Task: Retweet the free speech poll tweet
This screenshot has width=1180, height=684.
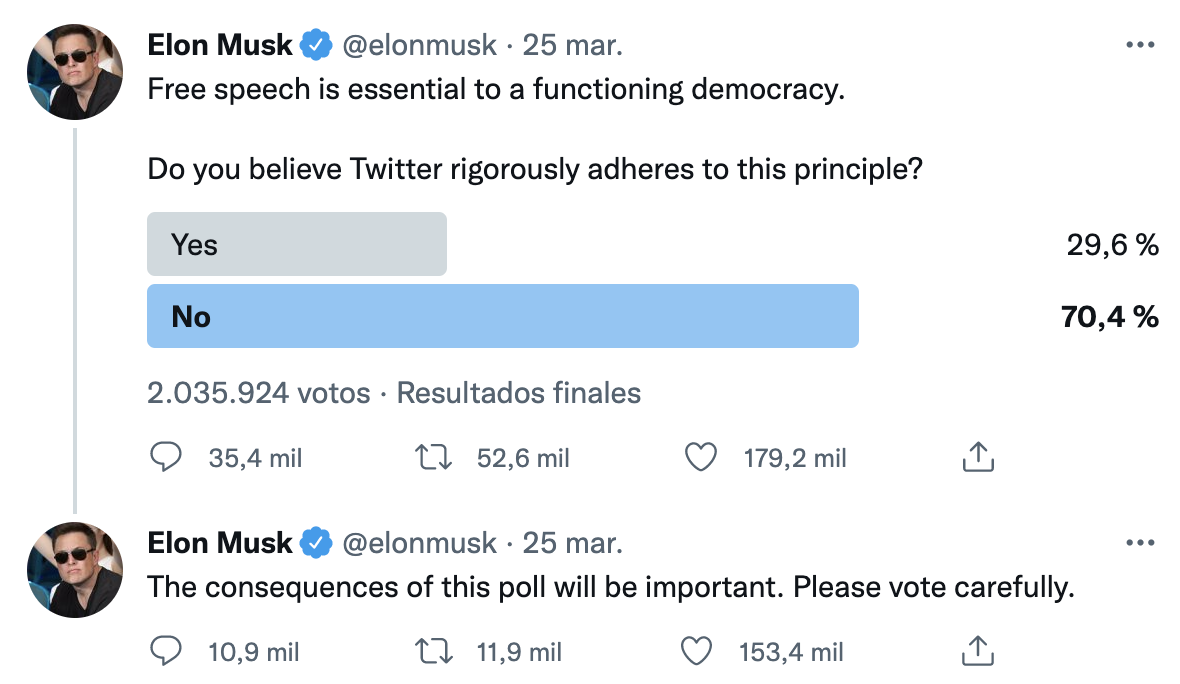Action: pos(433,457)
